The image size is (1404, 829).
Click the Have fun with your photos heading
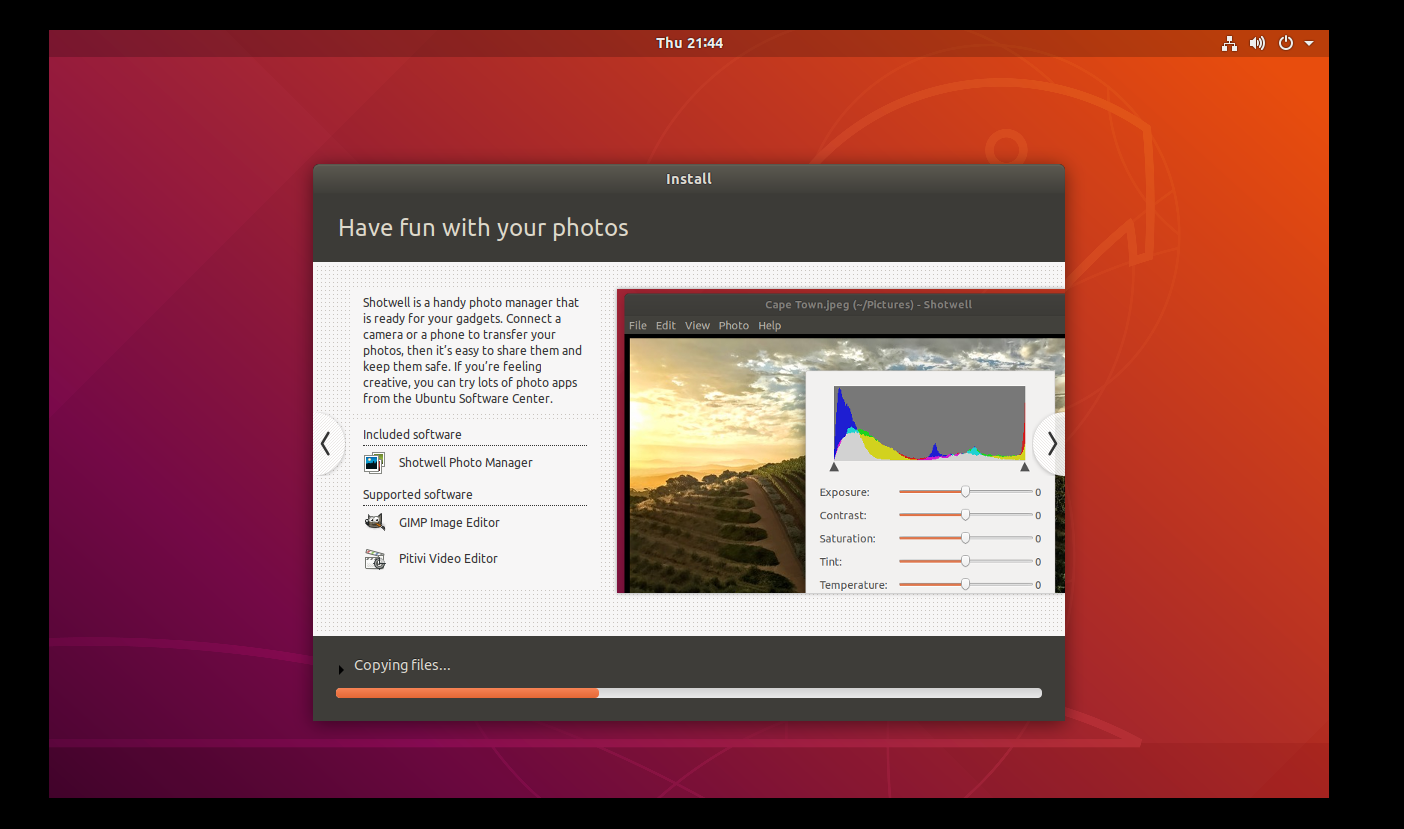click(483, 228)
